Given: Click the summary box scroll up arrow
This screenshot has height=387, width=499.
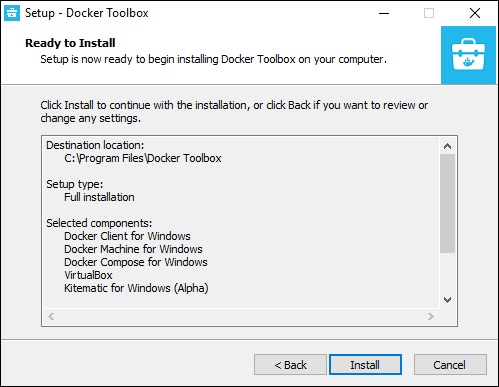Looking at the screenshot, I should [447, 146].
